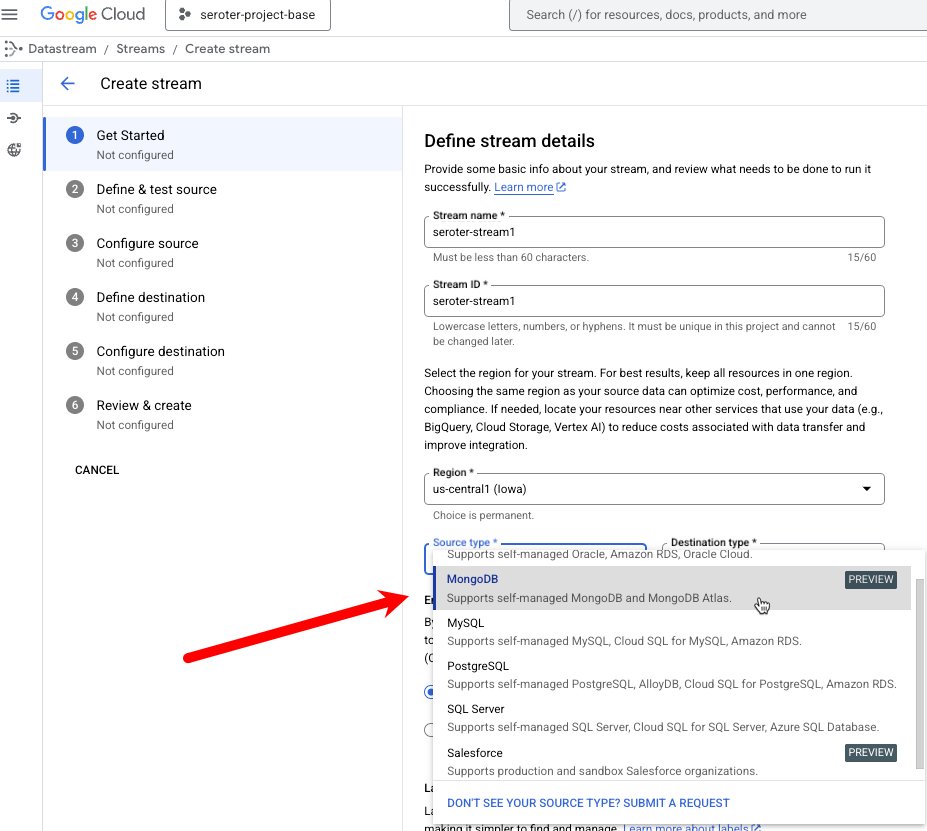Image resolution: width=927 pixels, height=831 pixels.
Task: Click Don't see your source type request link
Action: pos(588,803)
